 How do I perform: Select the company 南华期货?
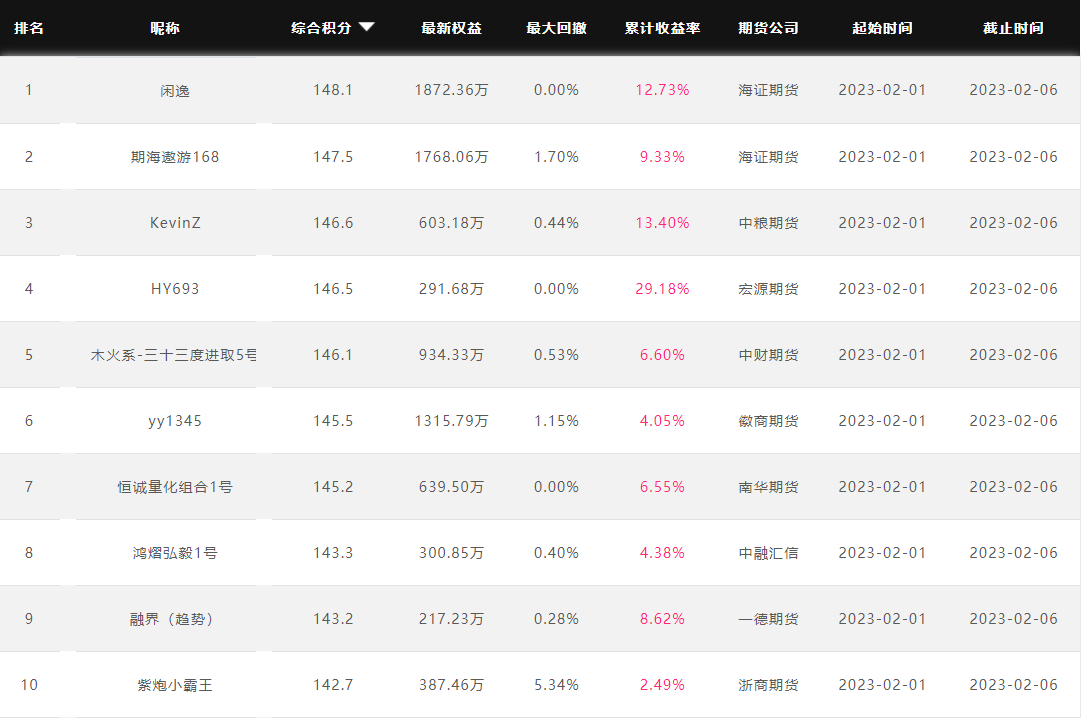point(769,487)
